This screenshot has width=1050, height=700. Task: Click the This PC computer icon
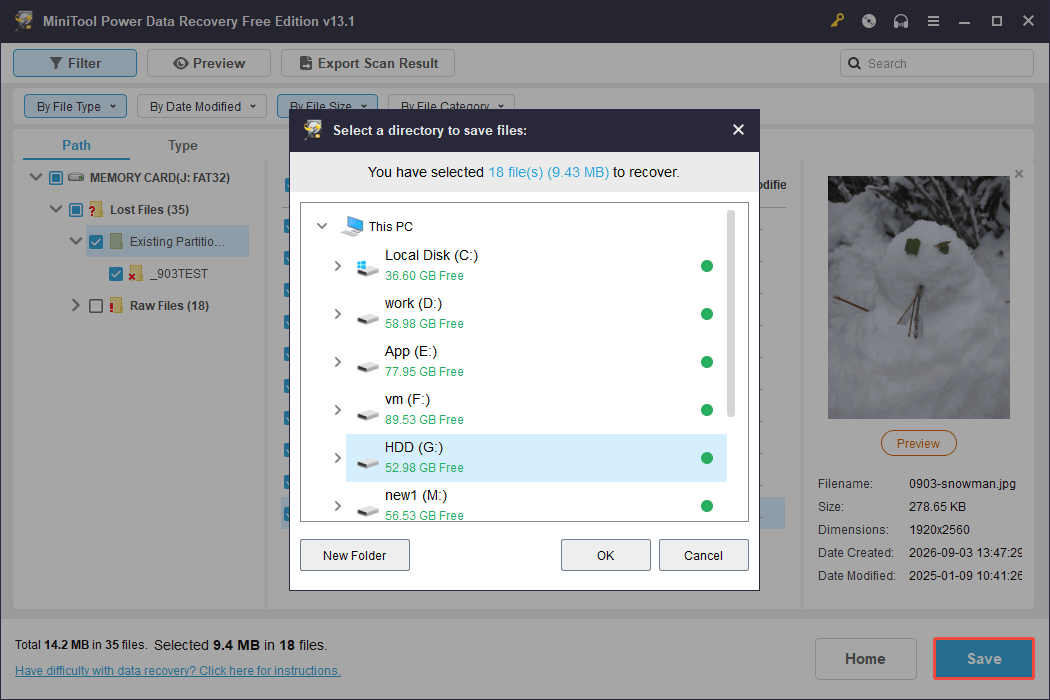click(352, 226)
